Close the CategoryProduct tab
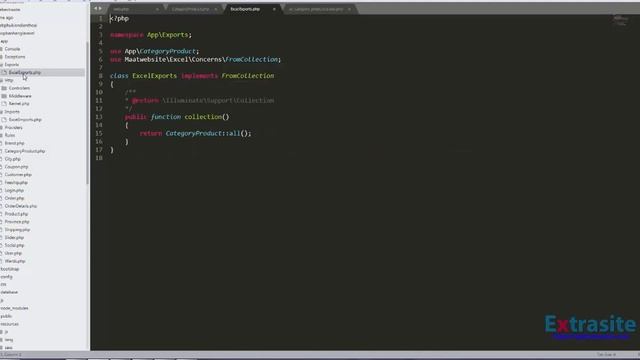Screen dimensions: 640x360 point(216,9)
